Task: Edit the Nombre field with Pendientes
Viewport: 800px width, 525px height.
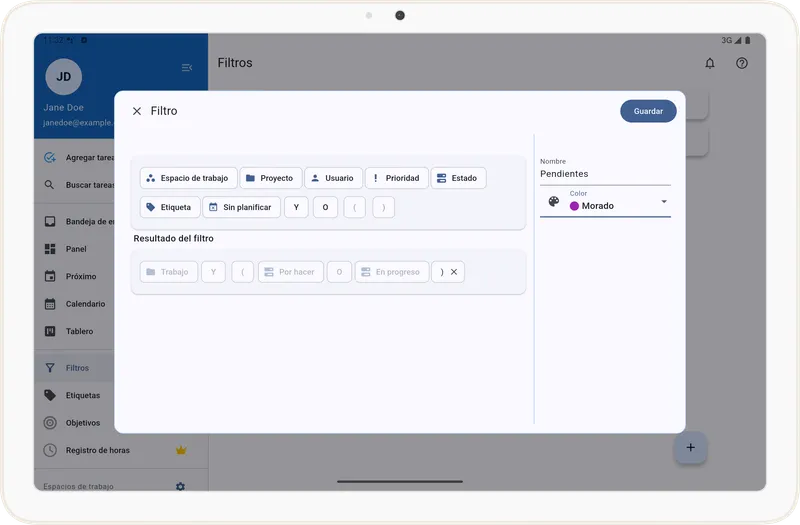Action: 604,173
